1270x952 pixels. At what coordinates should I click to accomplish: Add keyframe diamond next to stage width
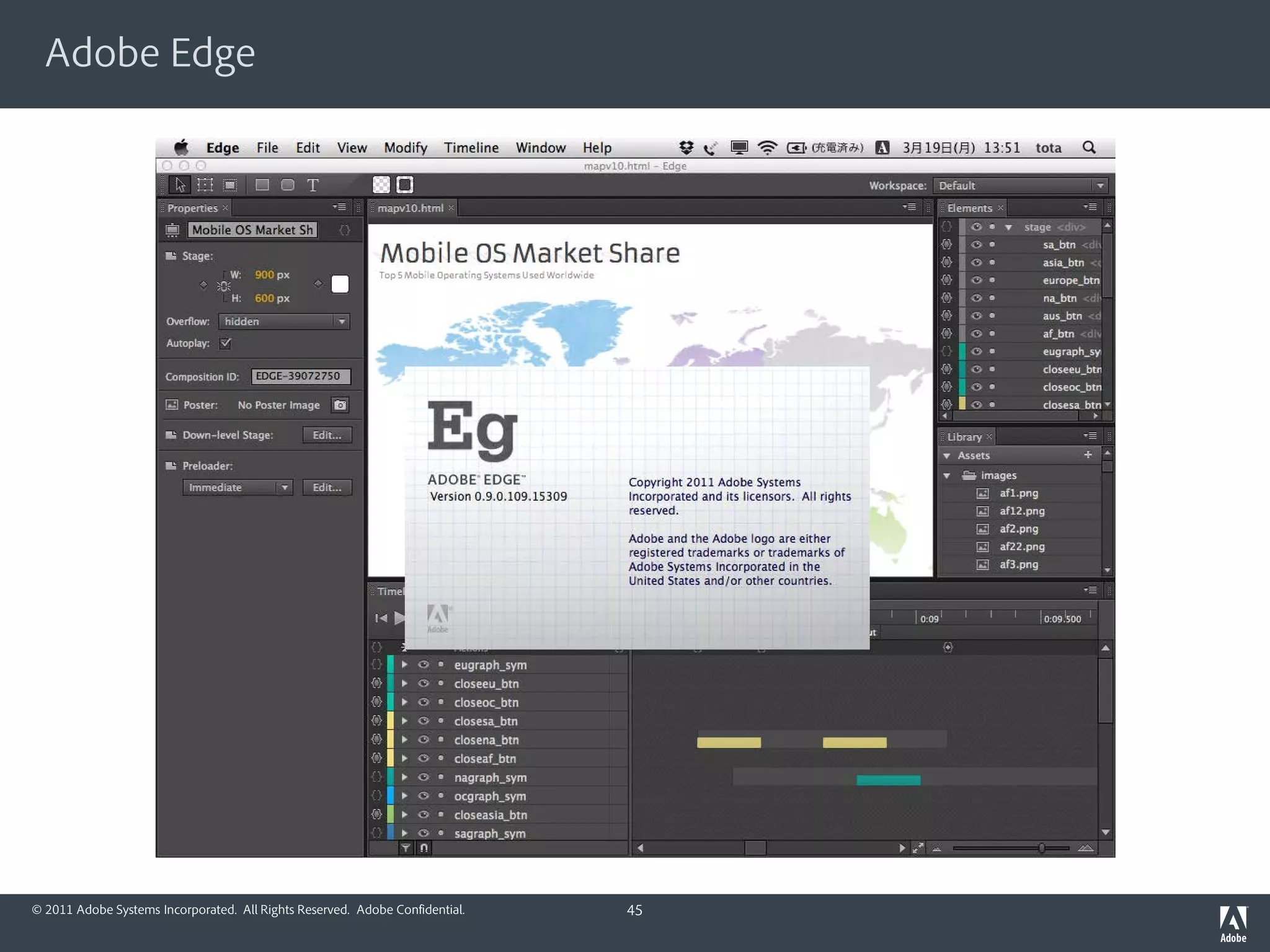[x=203, y=284]
